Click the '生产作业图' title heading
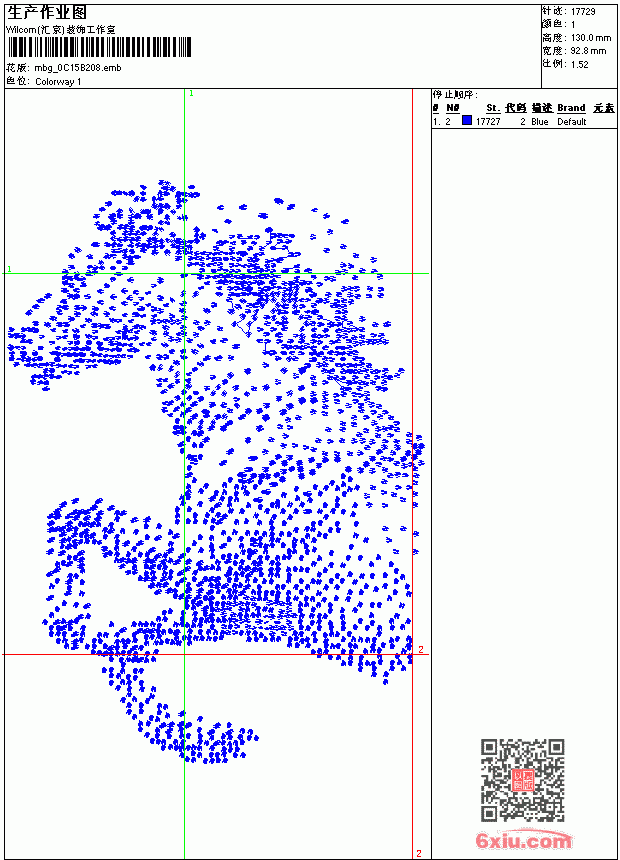The height and width of the screenshot is (860, 620). tap(47, 13)
